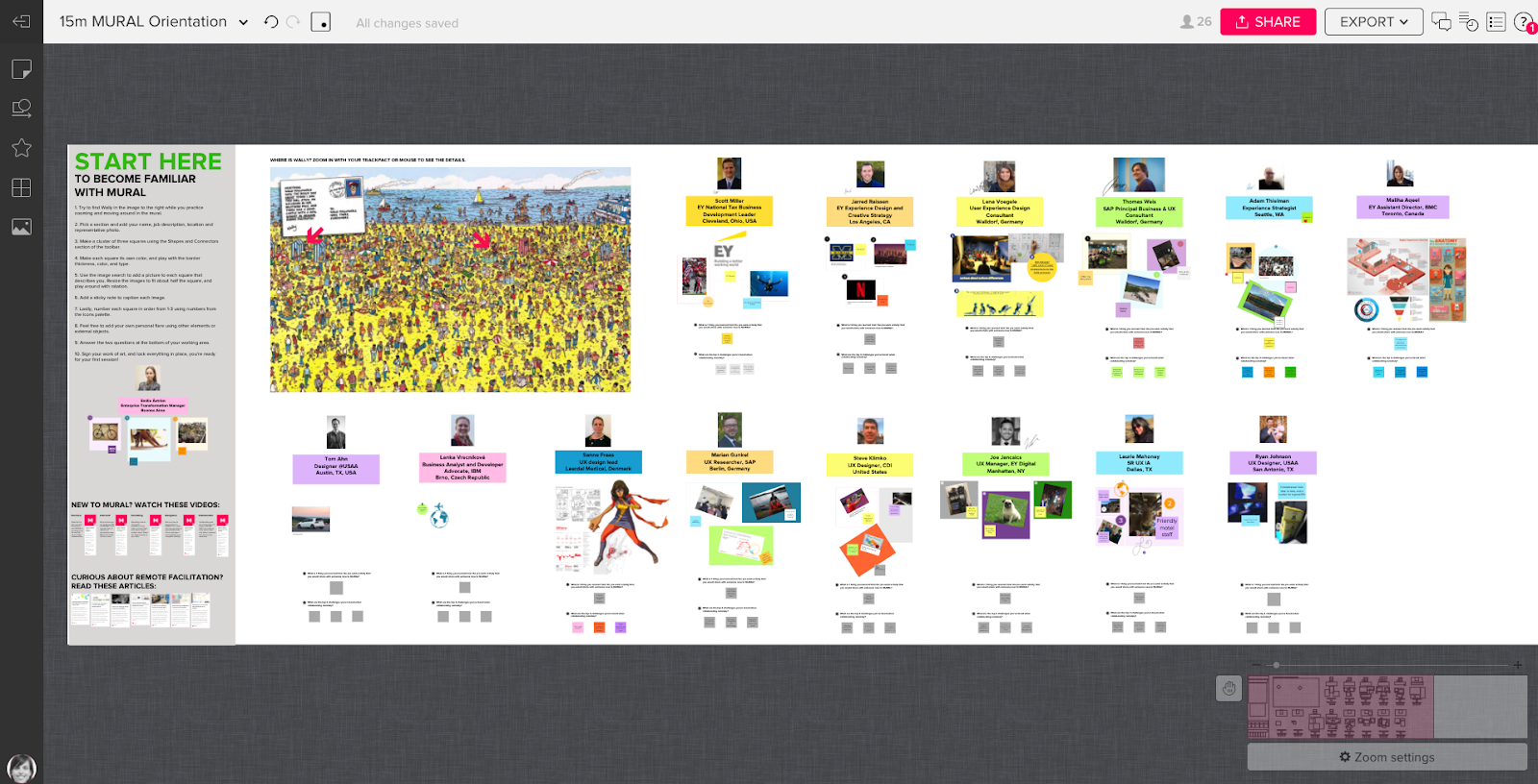Open the frameworks grid tool in the sidebar
Image resolution: width=1538 pixels, height=784 pixels.
coord(21,187)
